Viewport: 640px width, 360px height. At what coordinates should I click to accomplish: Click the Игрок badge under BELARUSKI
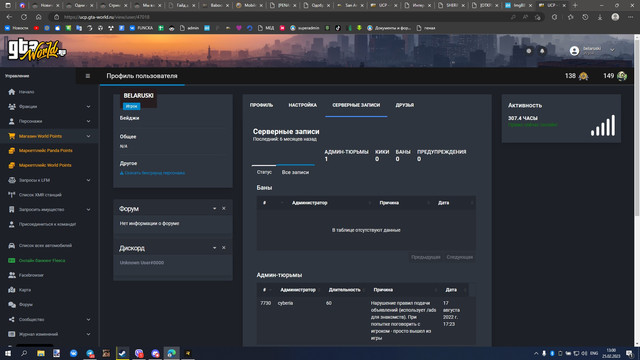click(x=131, y=106)
